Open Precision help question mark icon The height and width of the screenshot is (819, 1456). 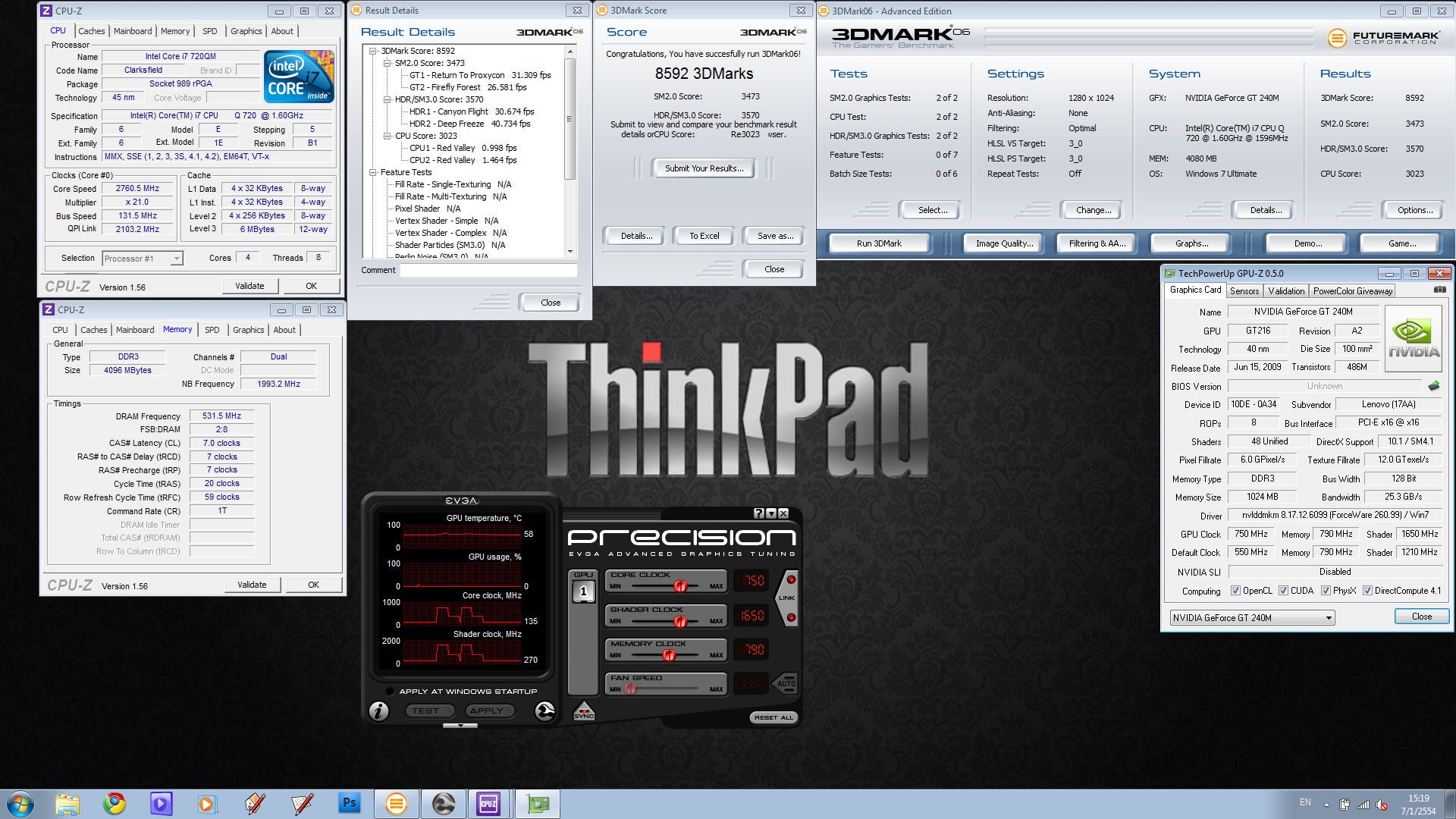[758, 513]
